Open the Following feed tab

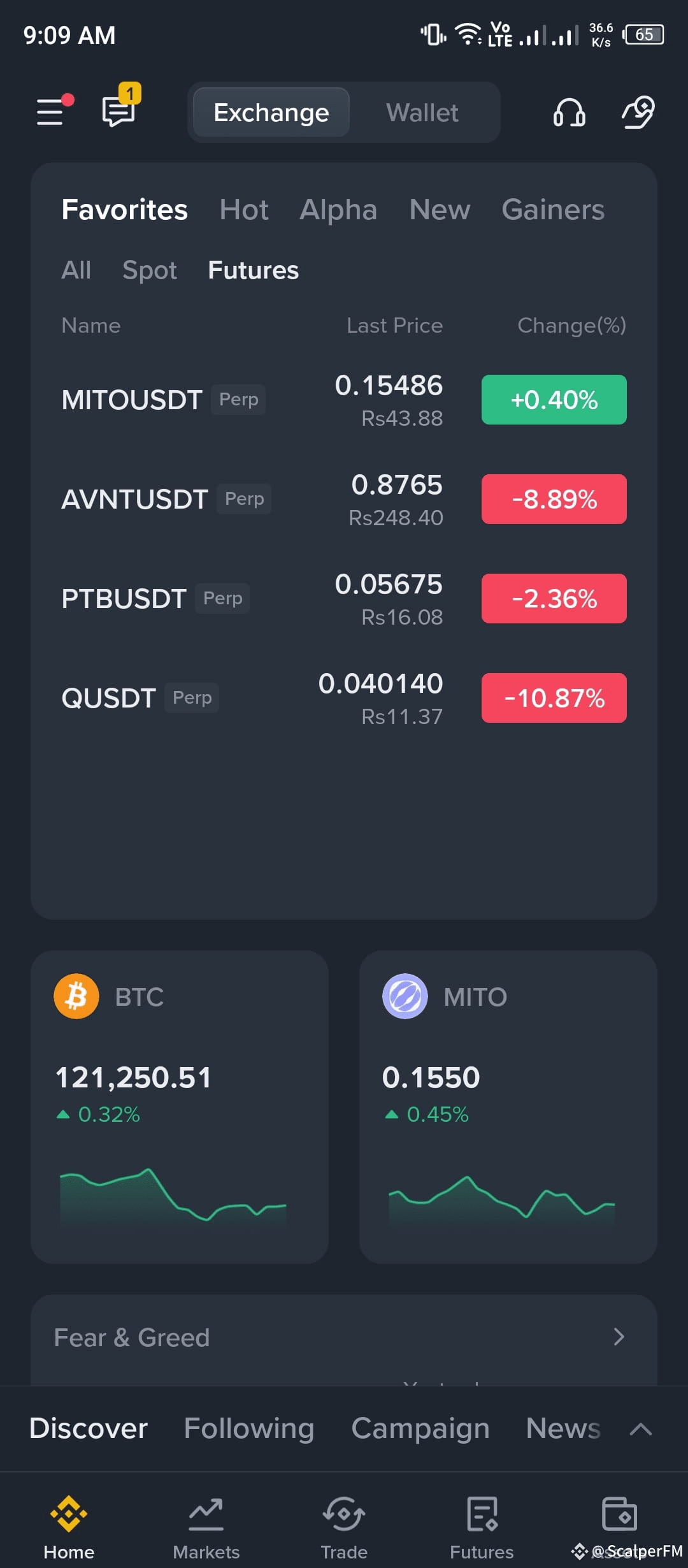(x=249, y=1428)
